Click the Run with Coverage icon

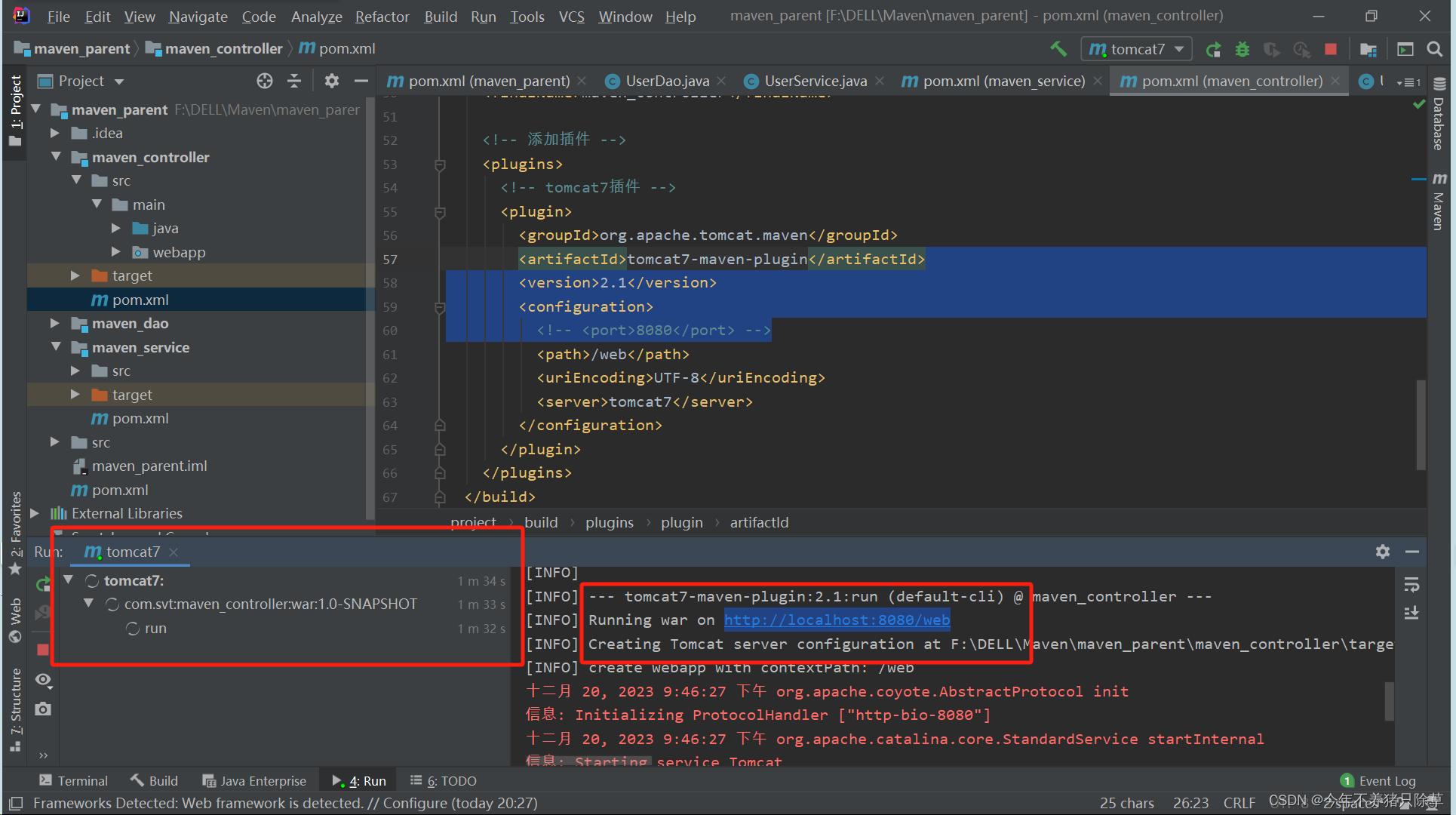[x=1272, y=50]
